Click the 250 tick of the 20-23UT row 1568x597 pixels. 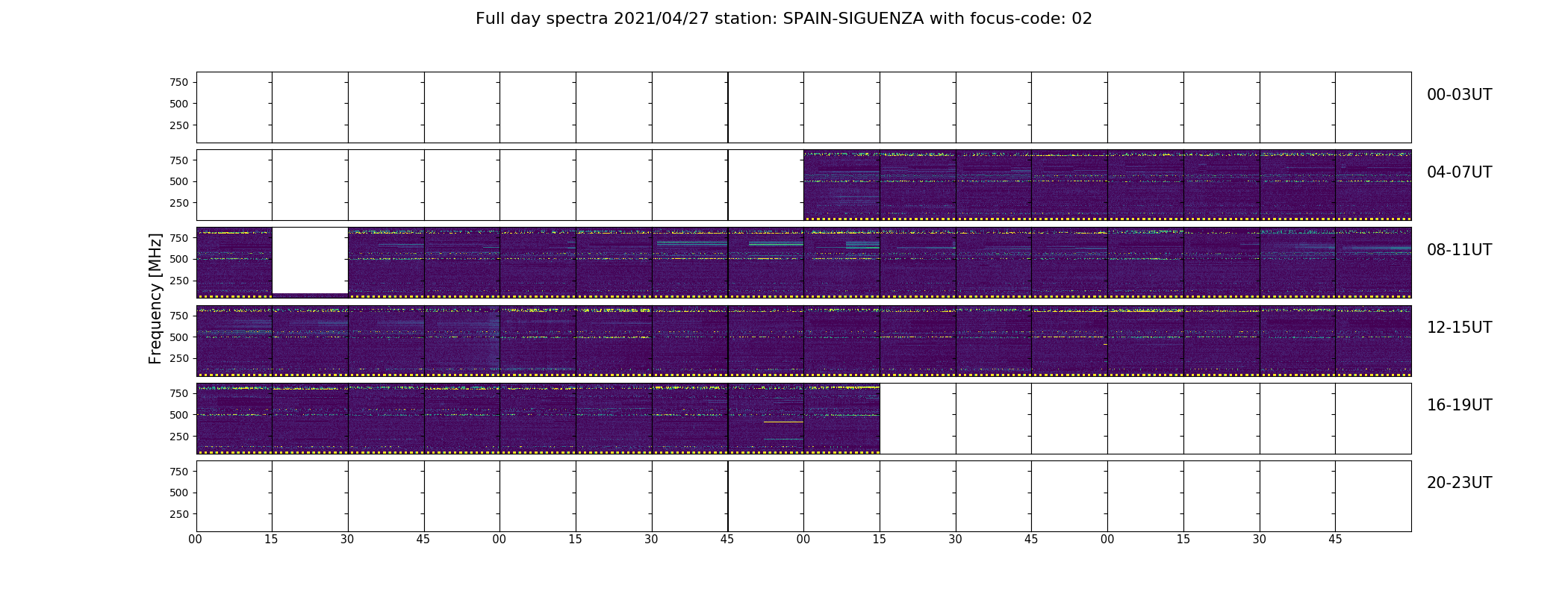click(178, 514)
